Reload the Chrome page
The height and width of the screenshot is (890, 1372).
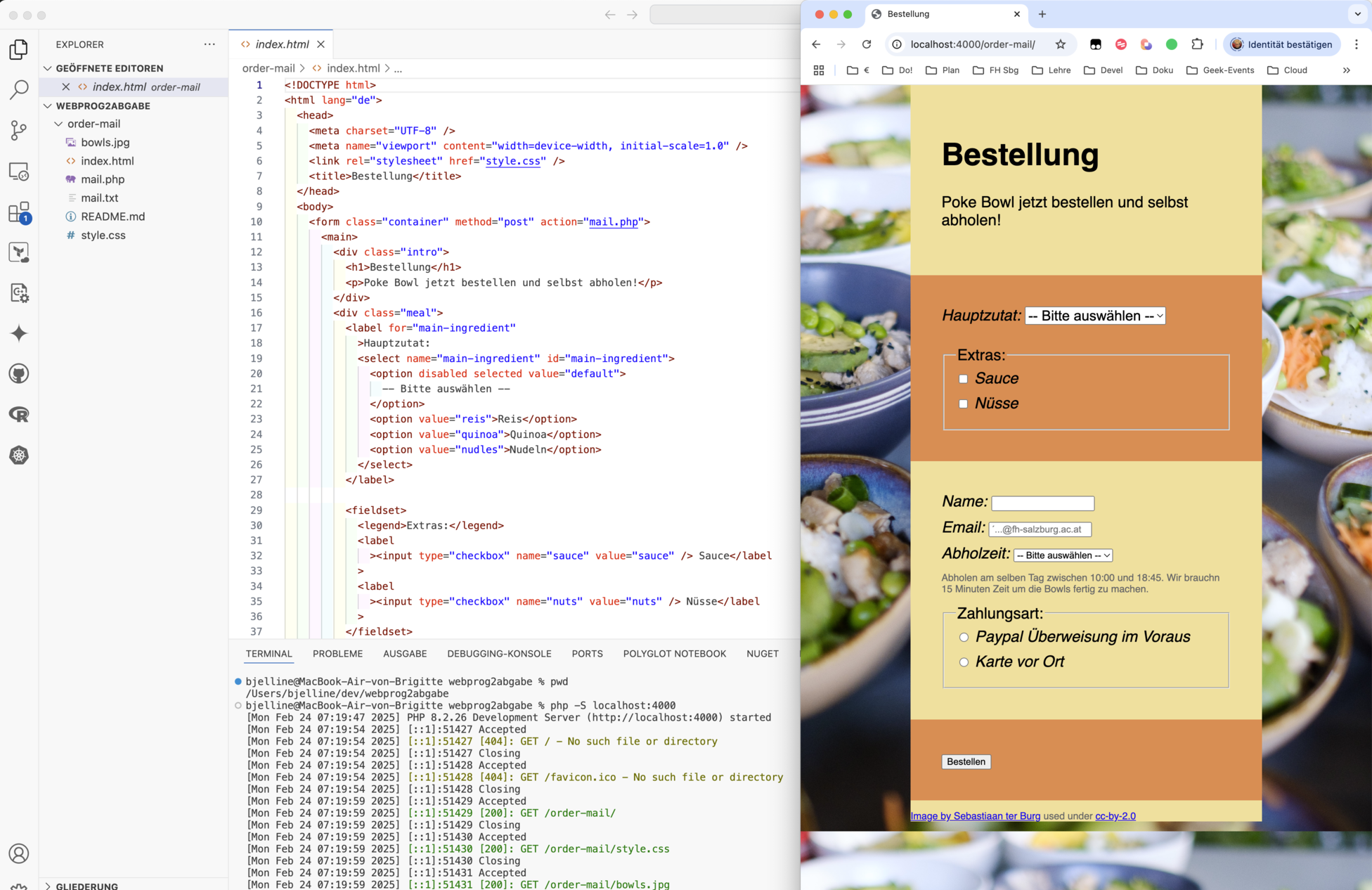867,44
